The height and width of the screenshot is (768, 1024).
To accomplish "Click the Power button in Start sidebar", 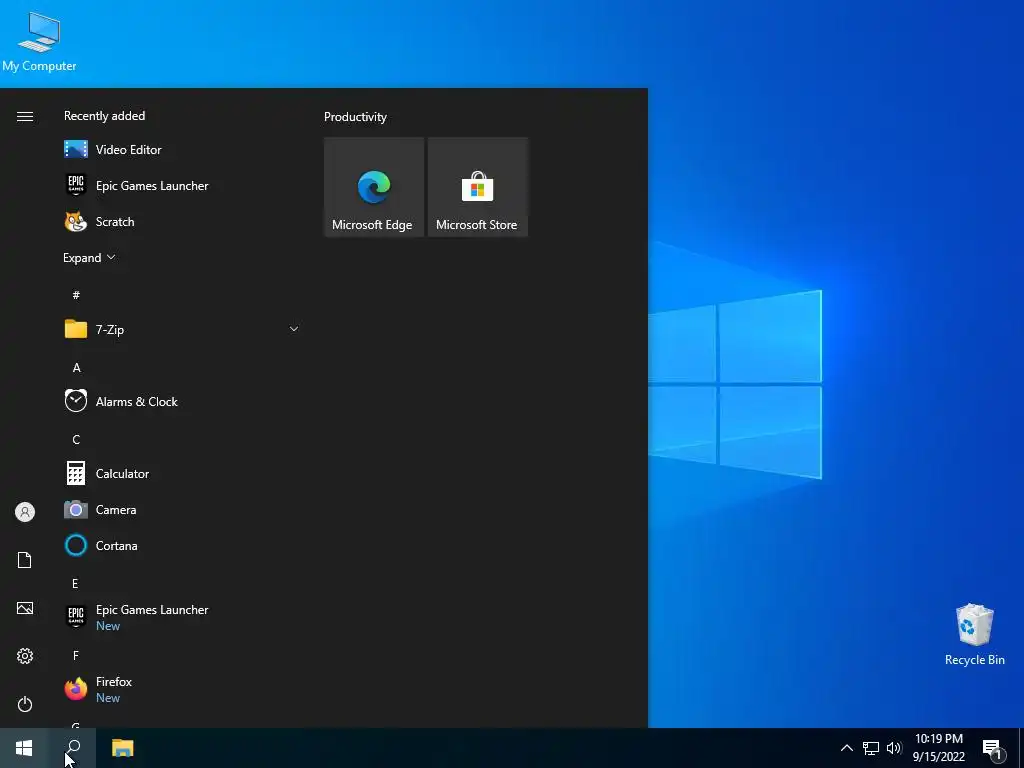I will 25,704.
